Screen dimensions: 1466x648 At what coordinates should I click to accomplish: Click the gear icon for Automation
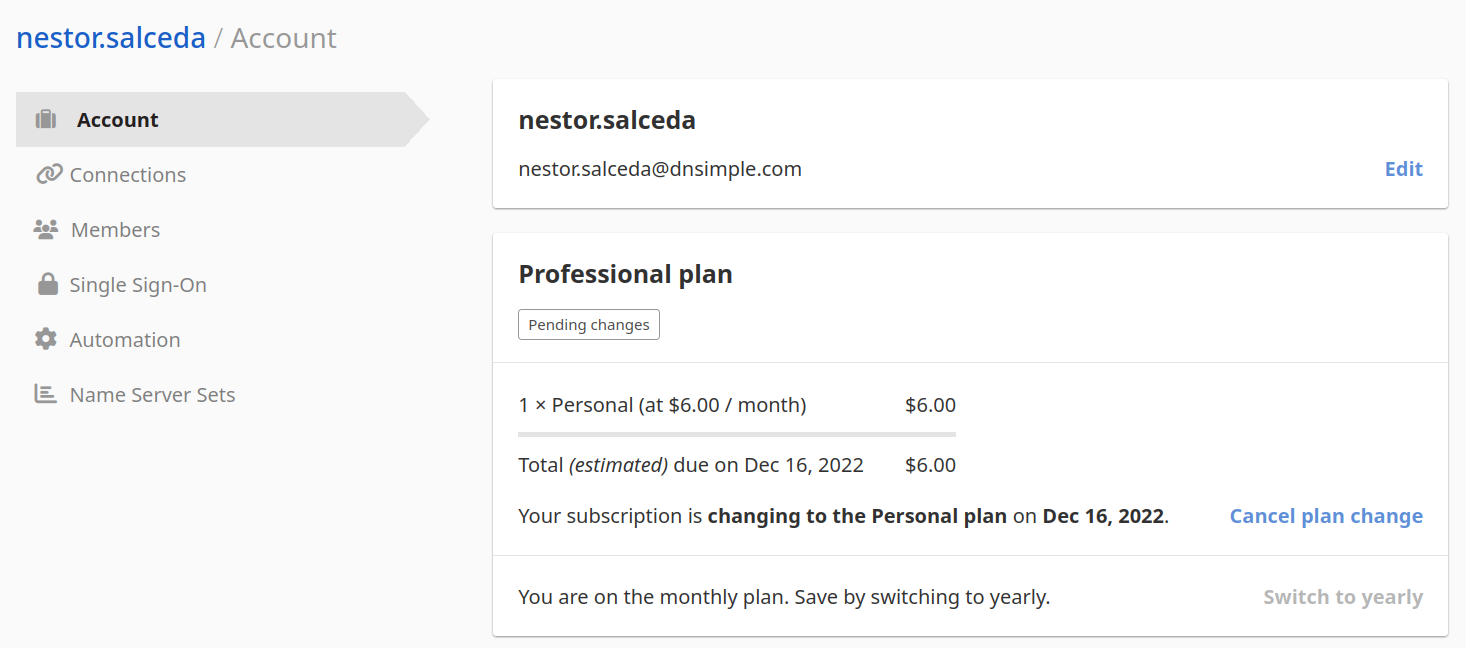tap(46, 340)
